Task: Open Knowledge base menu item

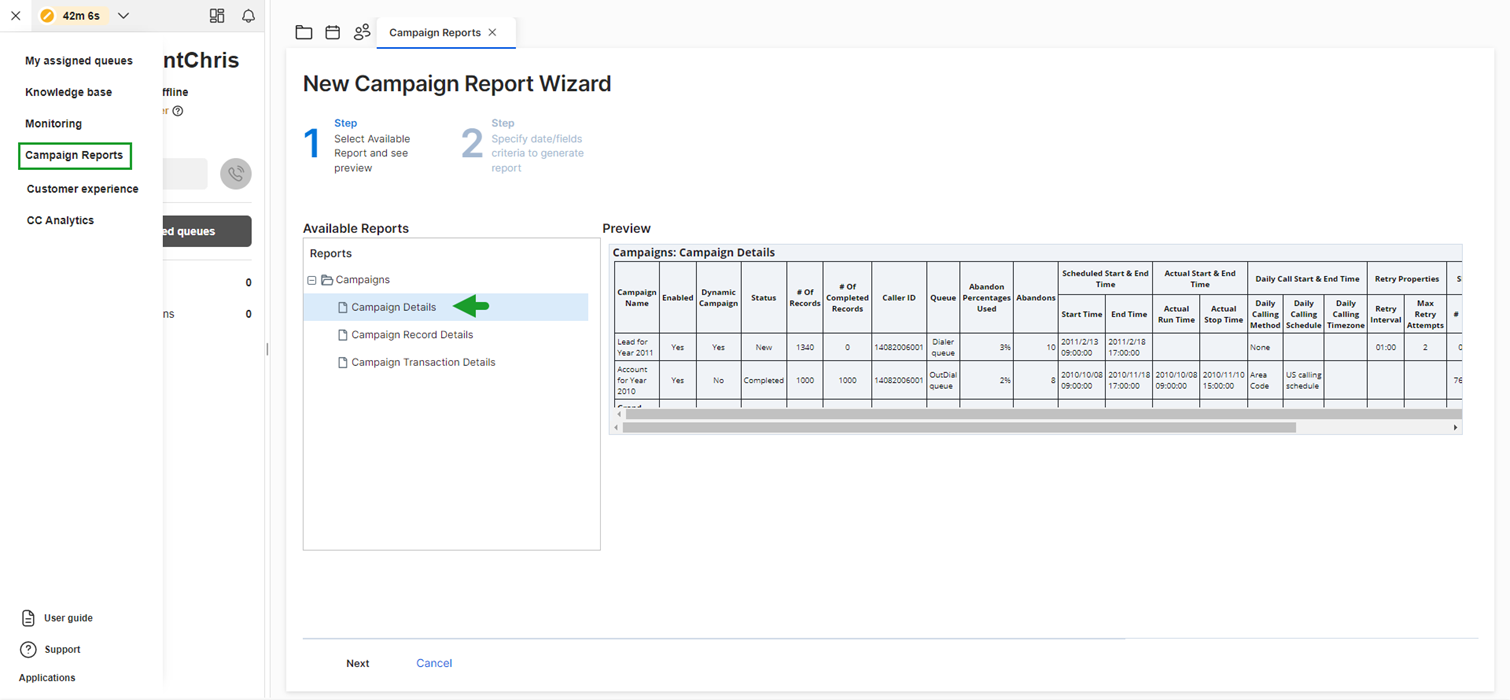Action: [68, 92]
